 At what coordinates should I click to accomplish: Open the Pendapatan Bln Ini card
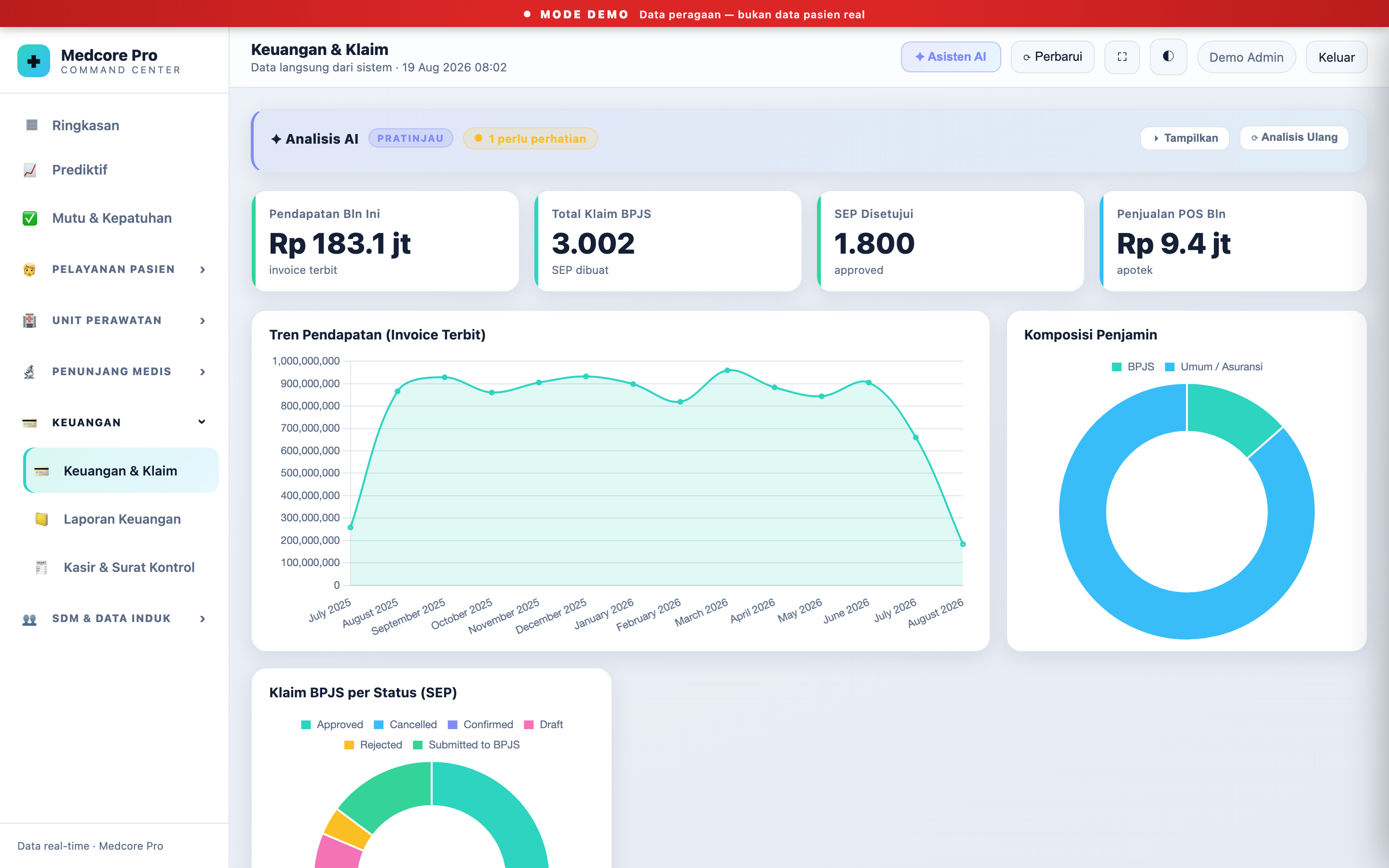tap(385, 241)
